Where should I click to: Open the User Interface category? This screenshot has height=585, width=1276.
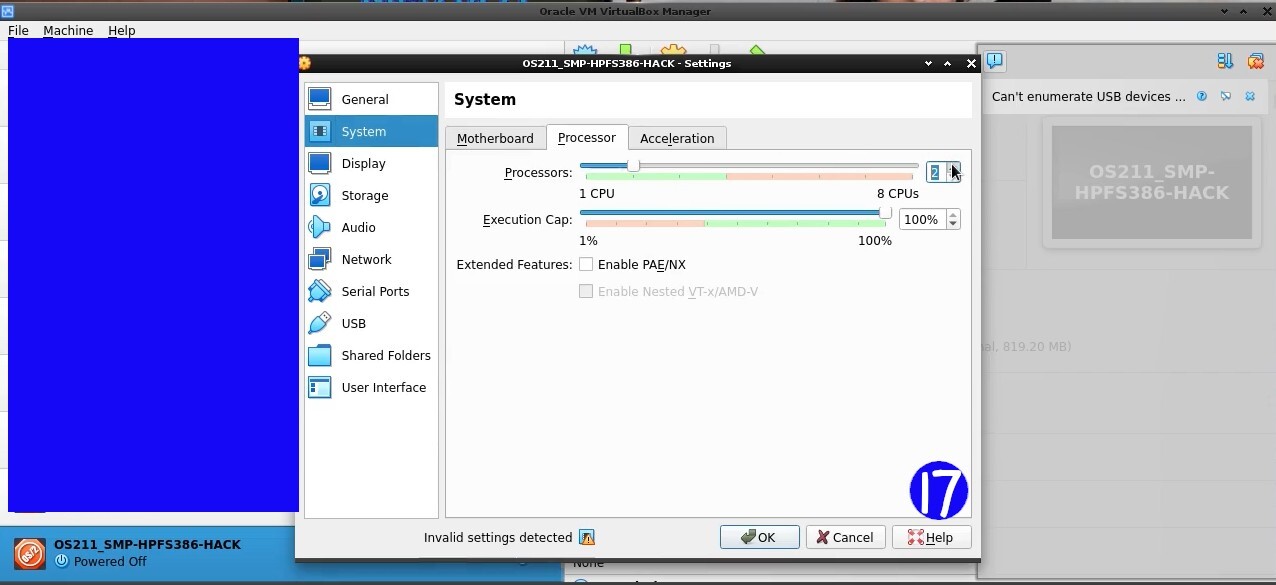point(371,387)
